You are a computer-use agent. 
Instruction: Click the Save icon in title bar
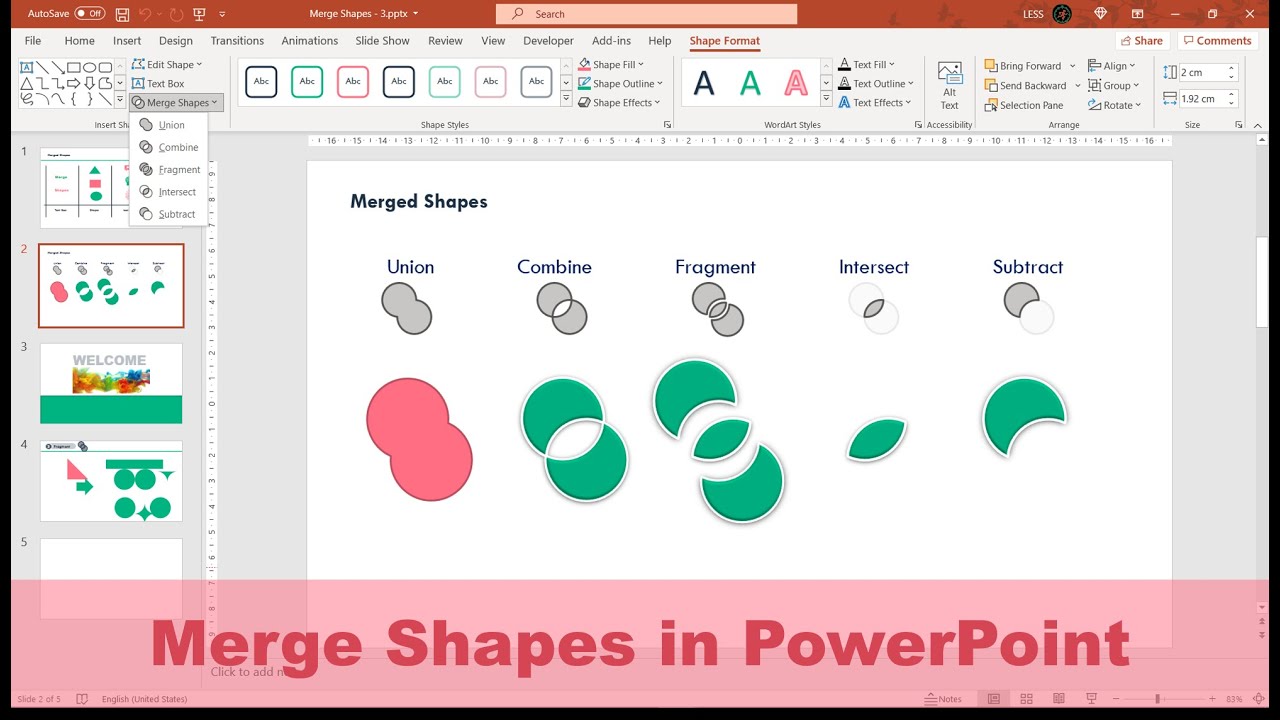click(122, 14)
